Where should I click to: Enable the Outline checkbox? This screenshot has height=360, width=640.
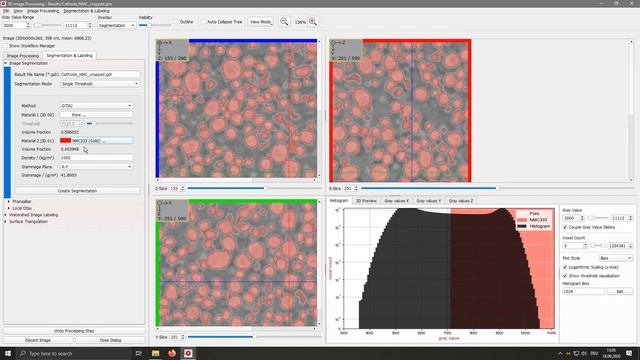coord(177,22)
